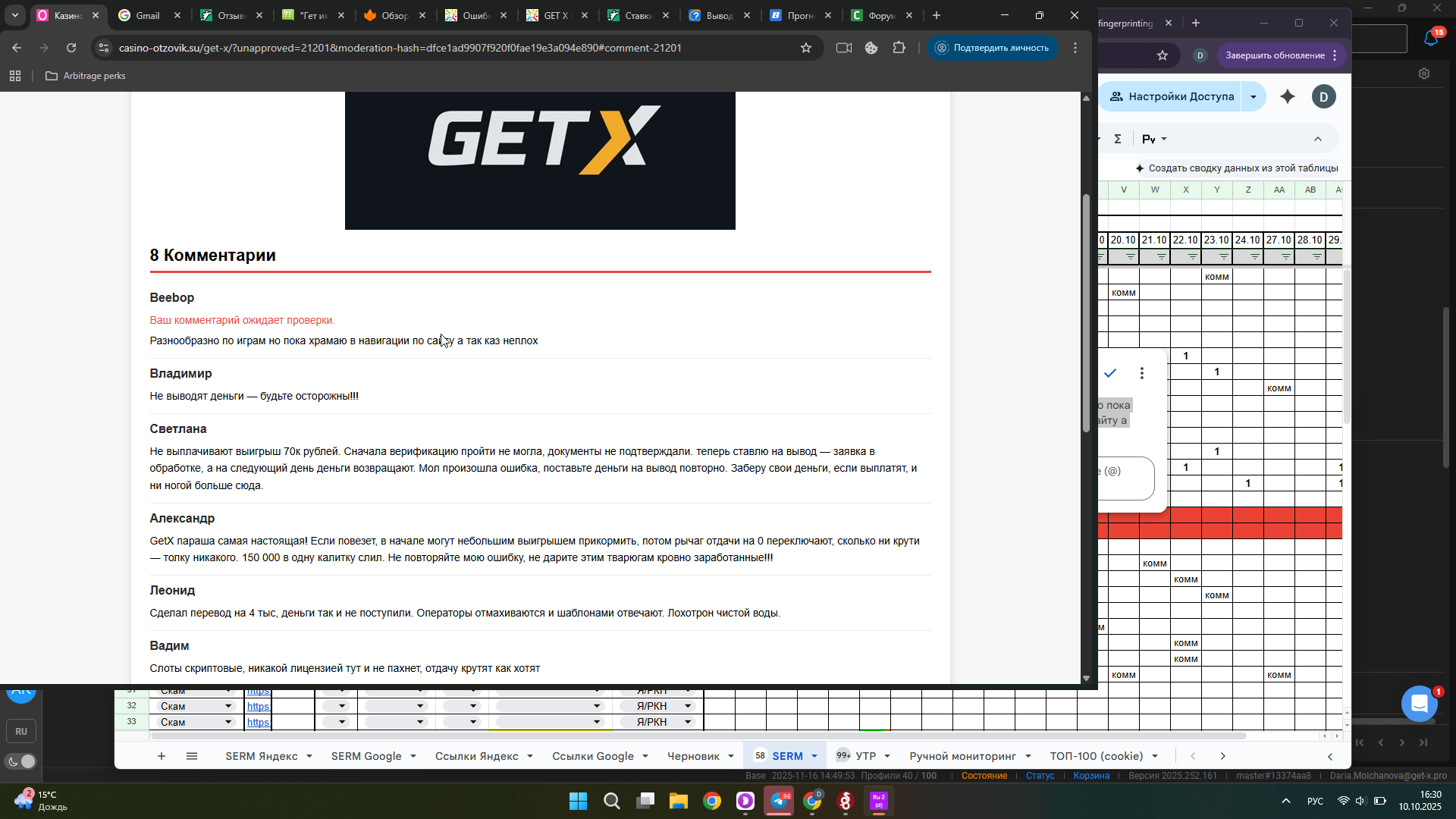Click the Gemini sparkle icon in Sheets
1456x819 pixels.
point(1288,96)
